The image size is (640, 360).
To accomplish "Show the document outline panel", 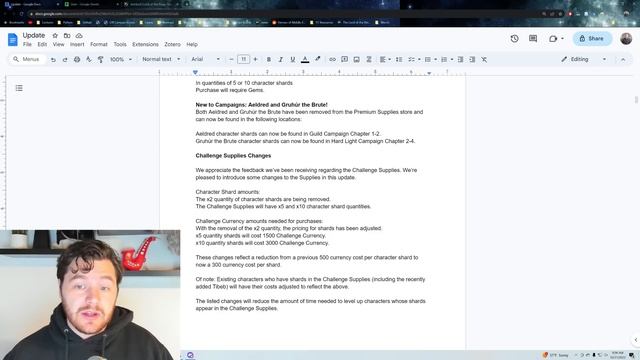I will click(x=19, y=88).
